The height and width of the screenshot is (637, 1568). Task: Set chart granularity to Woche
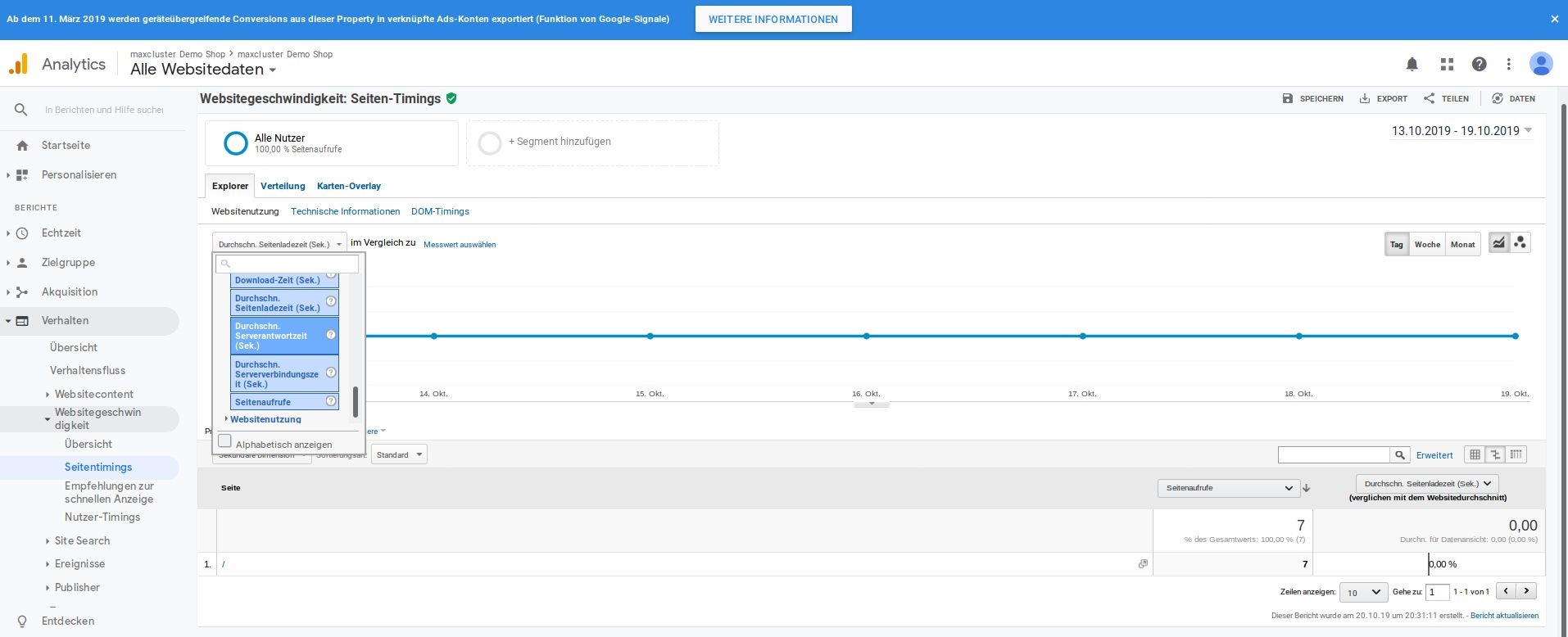(x=1427, y=244)
